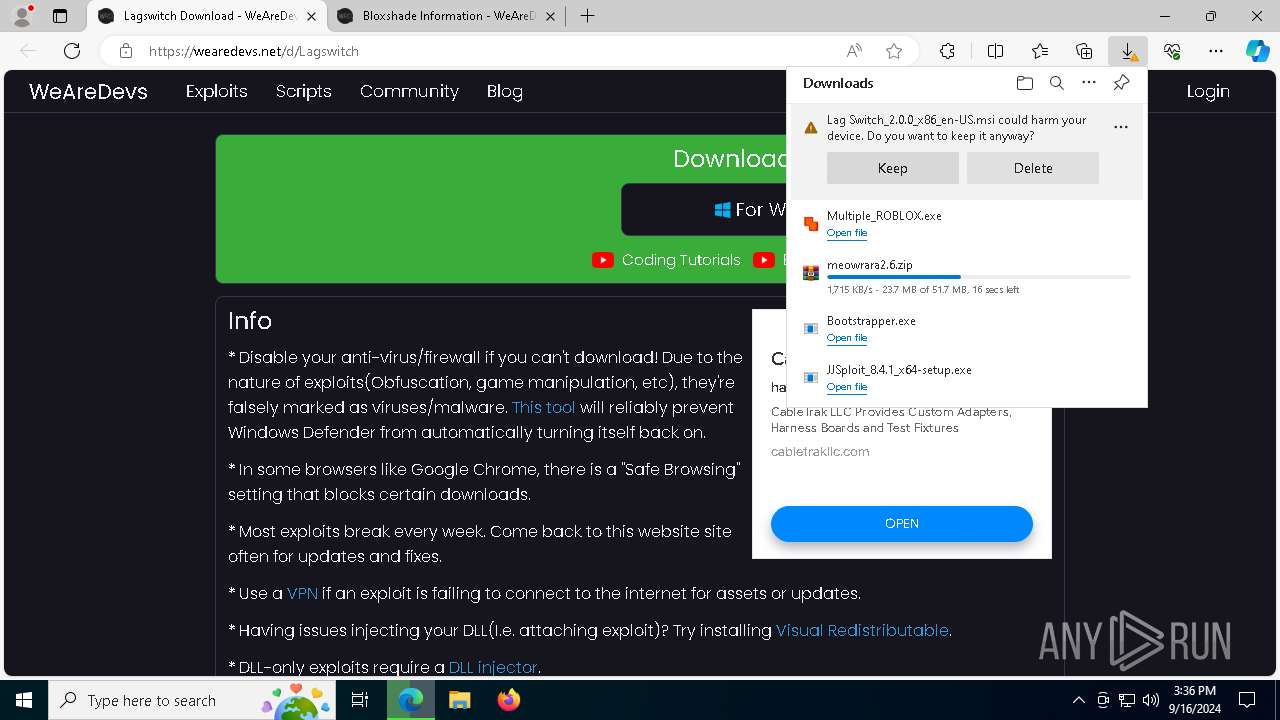Toggle Split screen icon

[995, 51]
